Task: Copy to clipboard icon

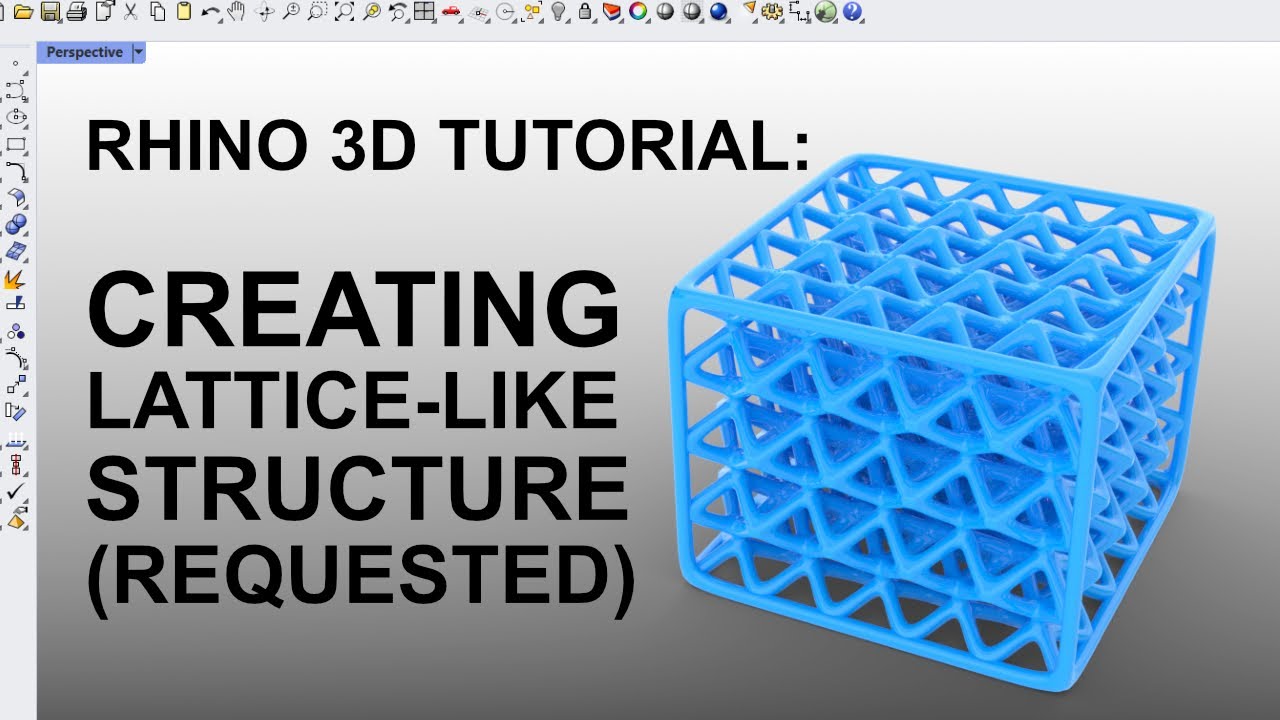Action: [x=157, y=12]
